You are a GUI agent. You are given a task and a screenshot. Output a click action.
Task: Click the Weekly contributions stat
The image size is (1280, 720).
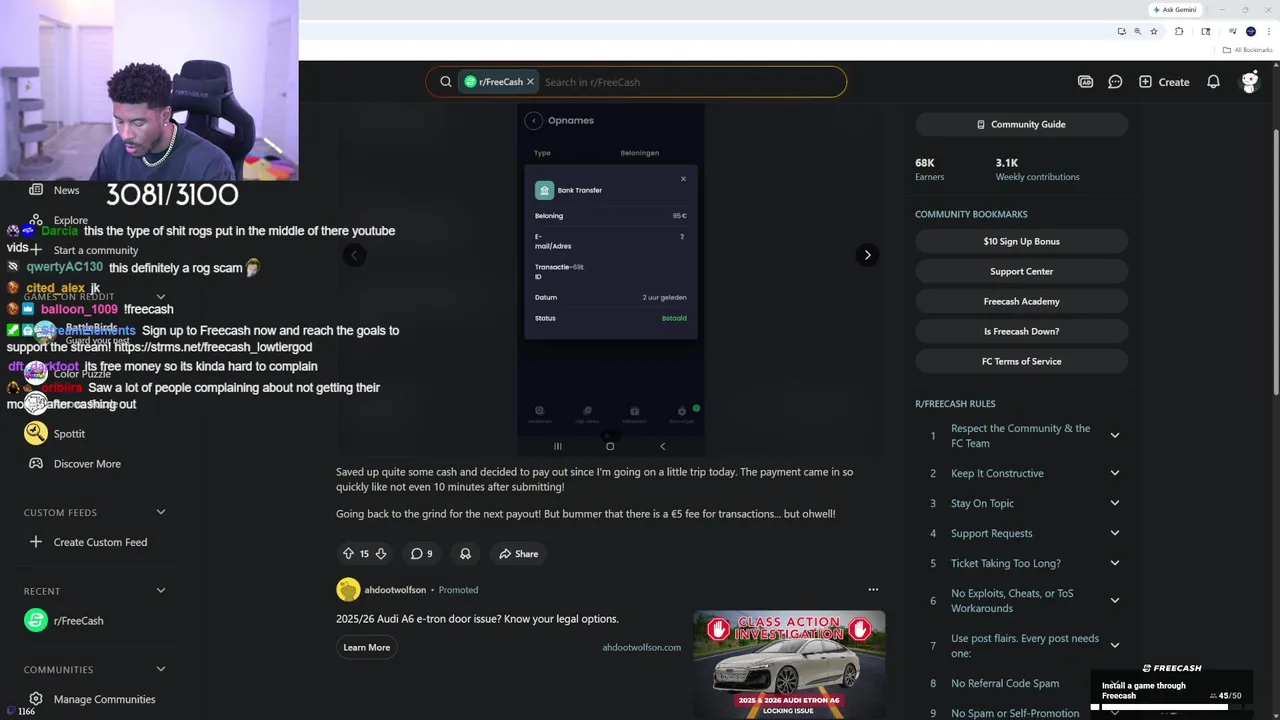point(1037,169)
